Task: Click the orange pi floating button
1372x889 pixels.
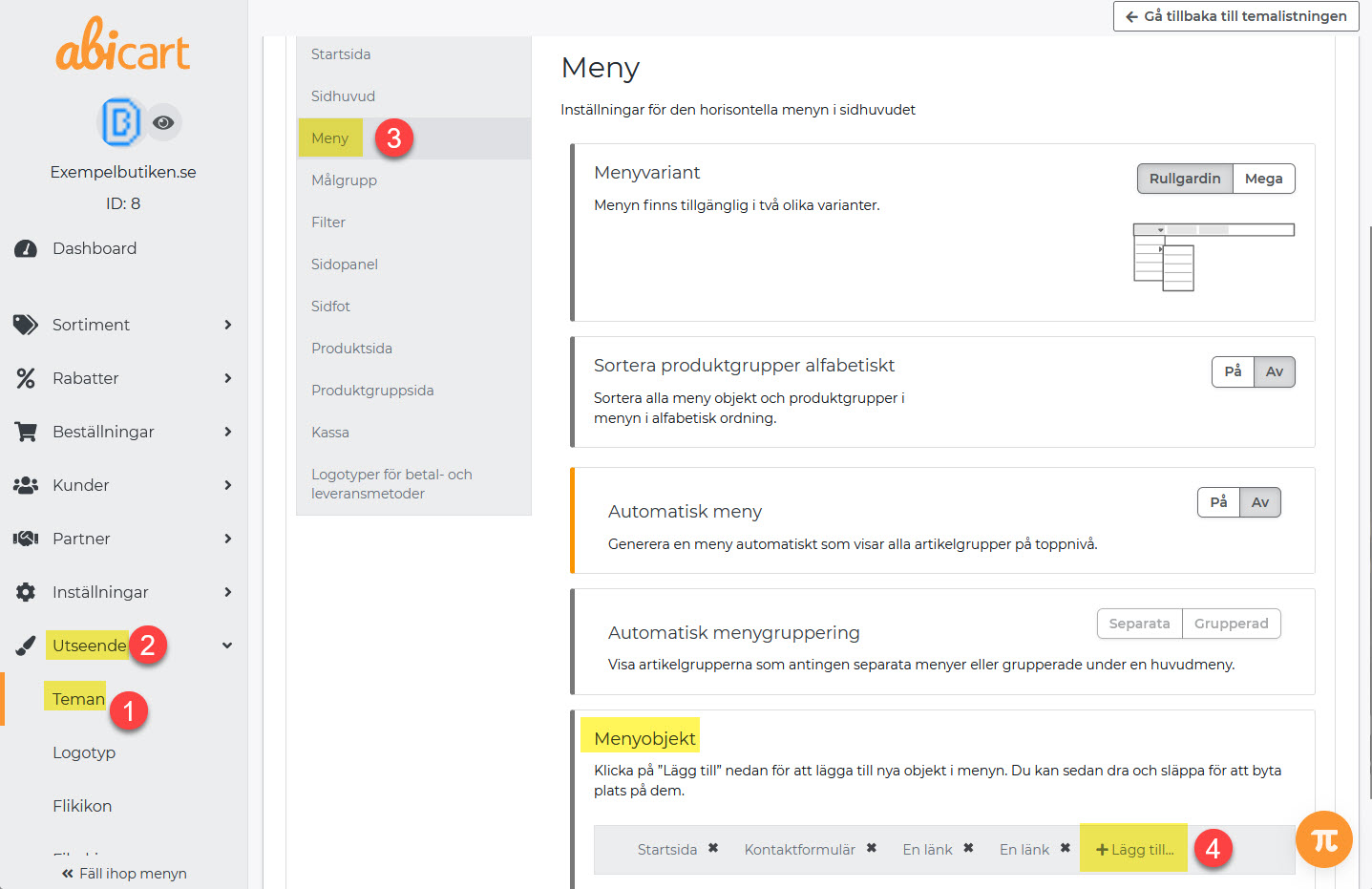Action: tap(1323, 839)
